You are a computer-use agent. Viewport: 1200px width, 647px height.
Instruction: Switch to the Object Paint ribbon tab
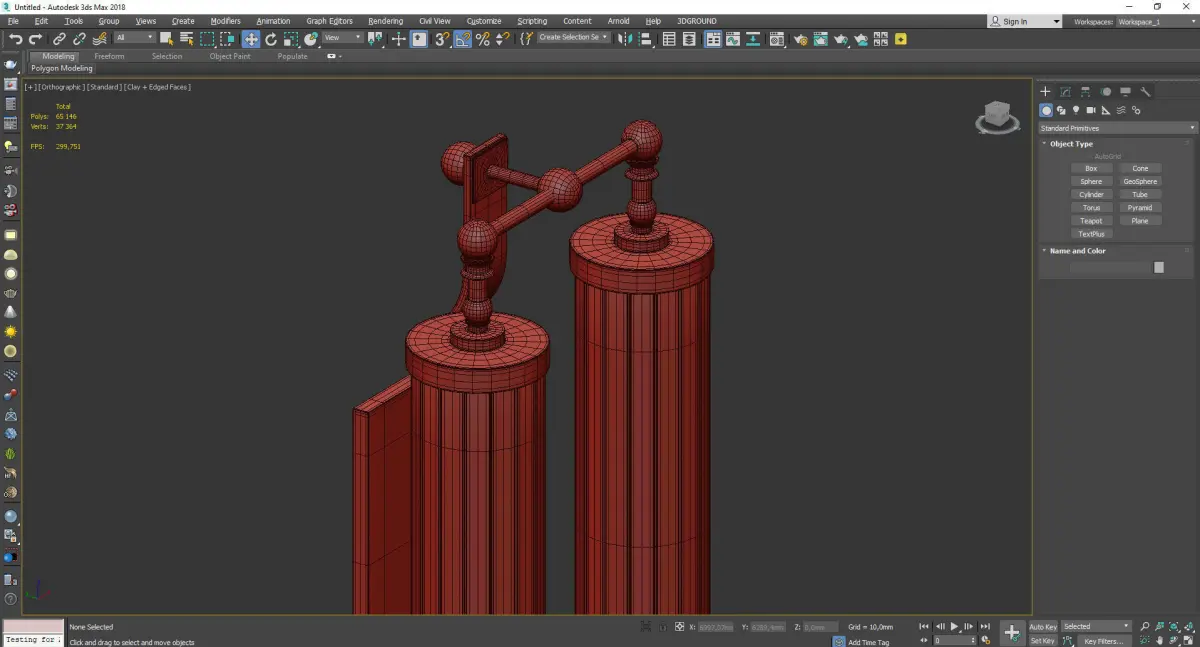point(230,57)
